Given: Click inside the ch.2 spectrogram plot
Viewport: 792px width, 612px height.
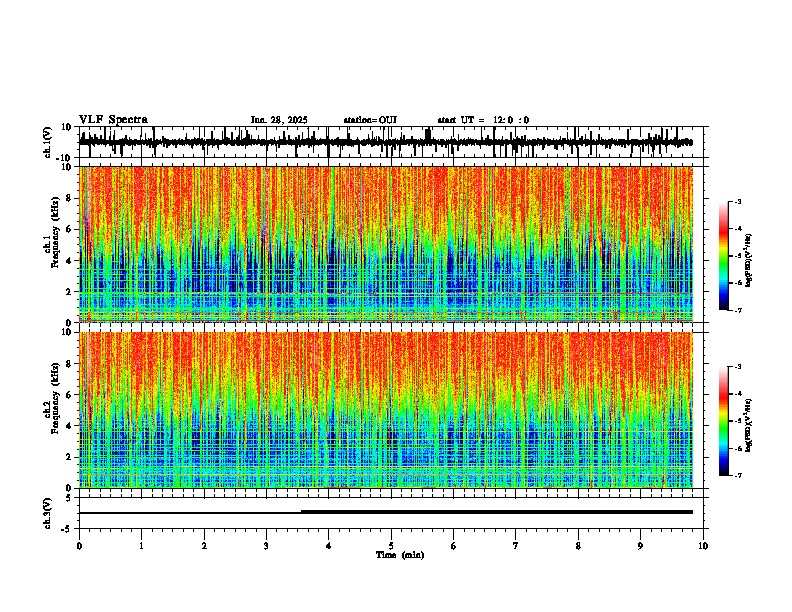Looking at the screenshot, I should (x=386, y=410).
